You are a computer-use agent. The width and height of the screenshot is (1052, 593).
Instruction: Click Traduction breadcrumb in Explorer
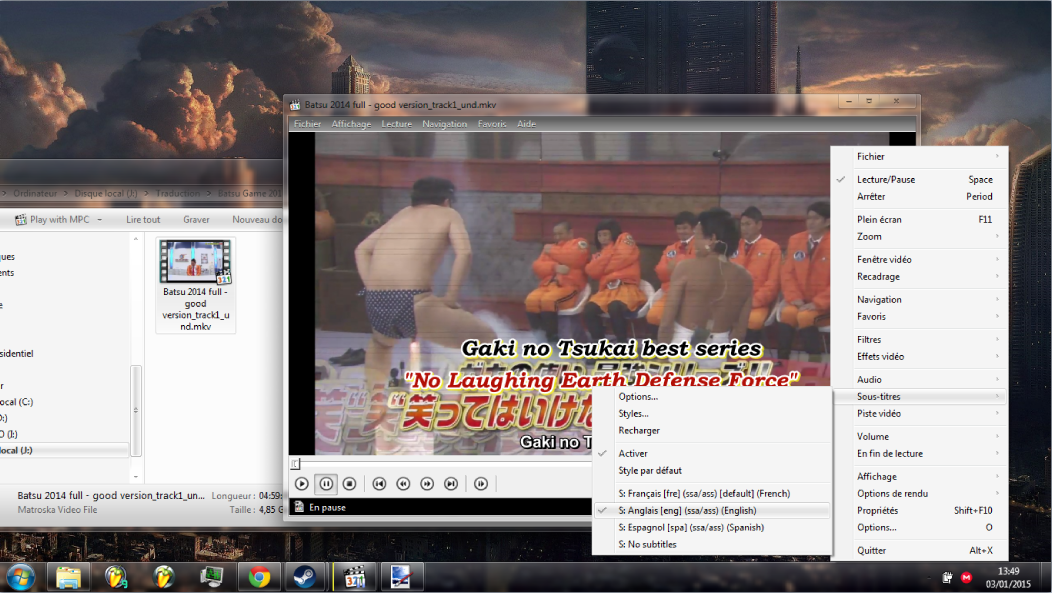[178, 193]
